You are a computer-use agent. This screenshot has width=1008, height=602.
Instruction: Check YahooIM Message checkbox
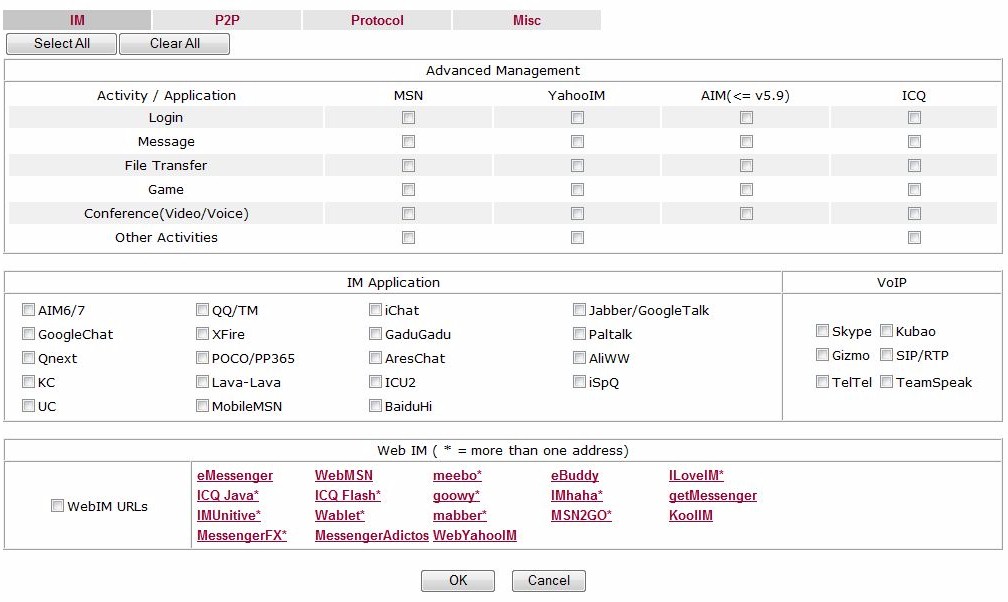click(577, 141)
